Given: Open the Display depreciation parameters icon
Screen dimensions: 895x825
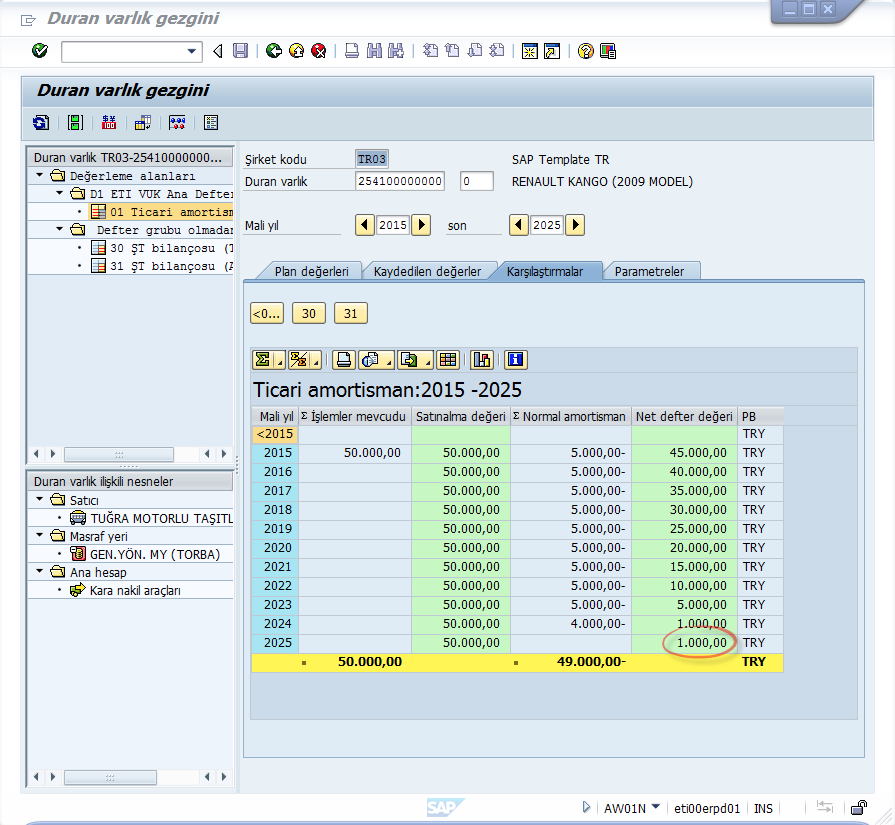Looking at the screenshot, I should (x=211, y=122).
